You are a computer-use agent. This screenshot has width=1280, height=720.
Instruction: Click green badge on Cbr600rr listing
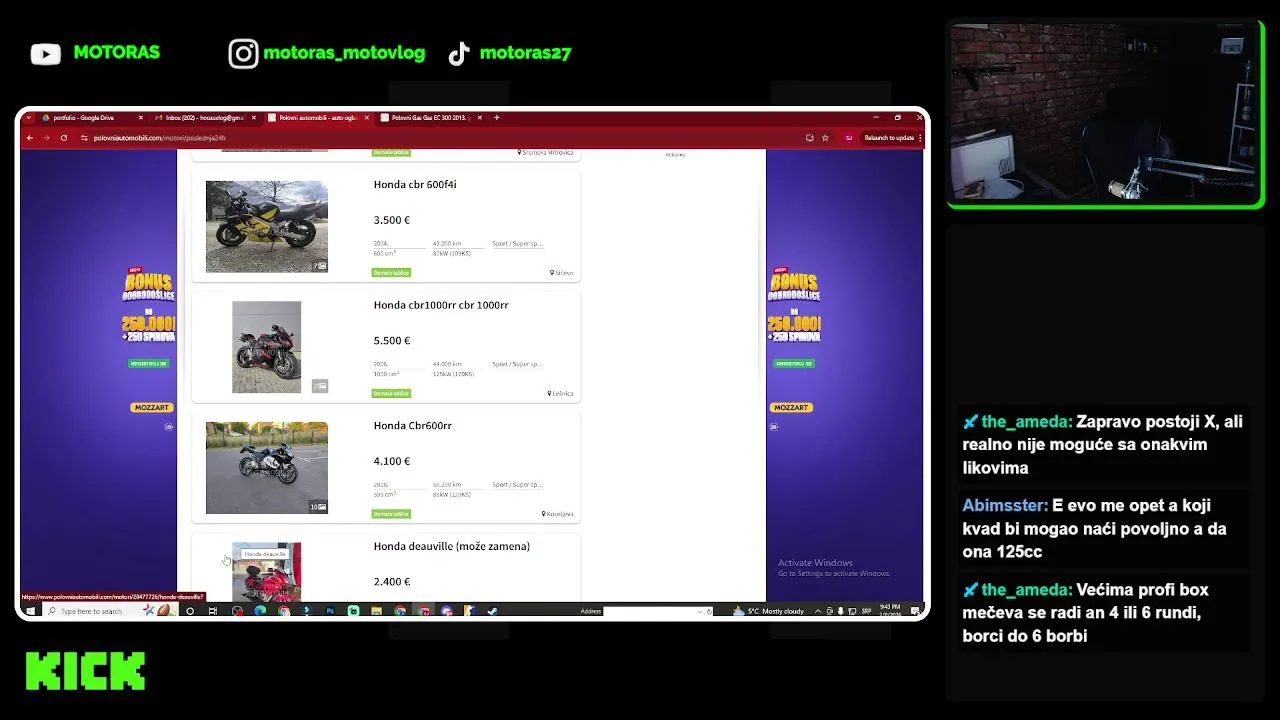click(391, 514)
